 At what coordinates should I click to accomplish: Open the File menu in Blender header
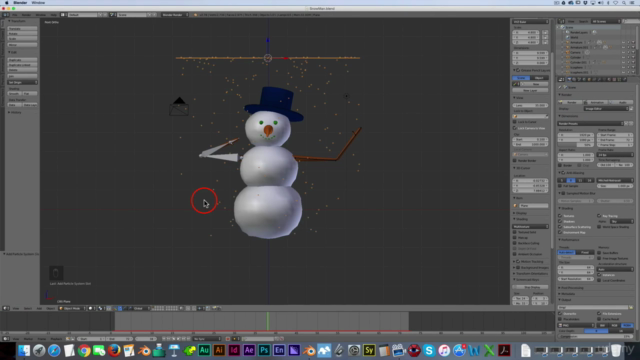click(x=15, y=15)
